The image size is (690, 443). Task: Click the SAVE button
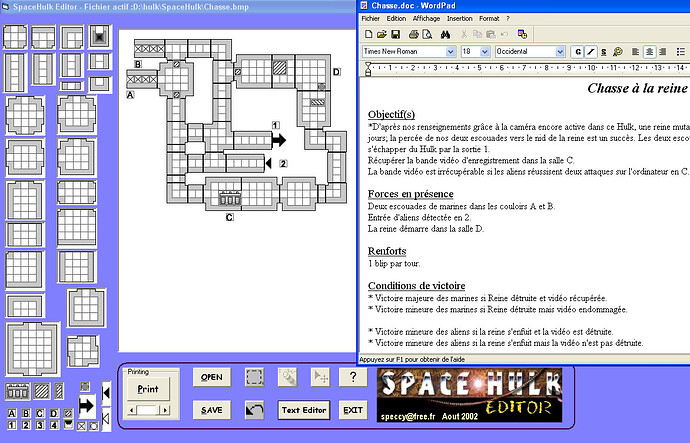[x=212, y=410]
